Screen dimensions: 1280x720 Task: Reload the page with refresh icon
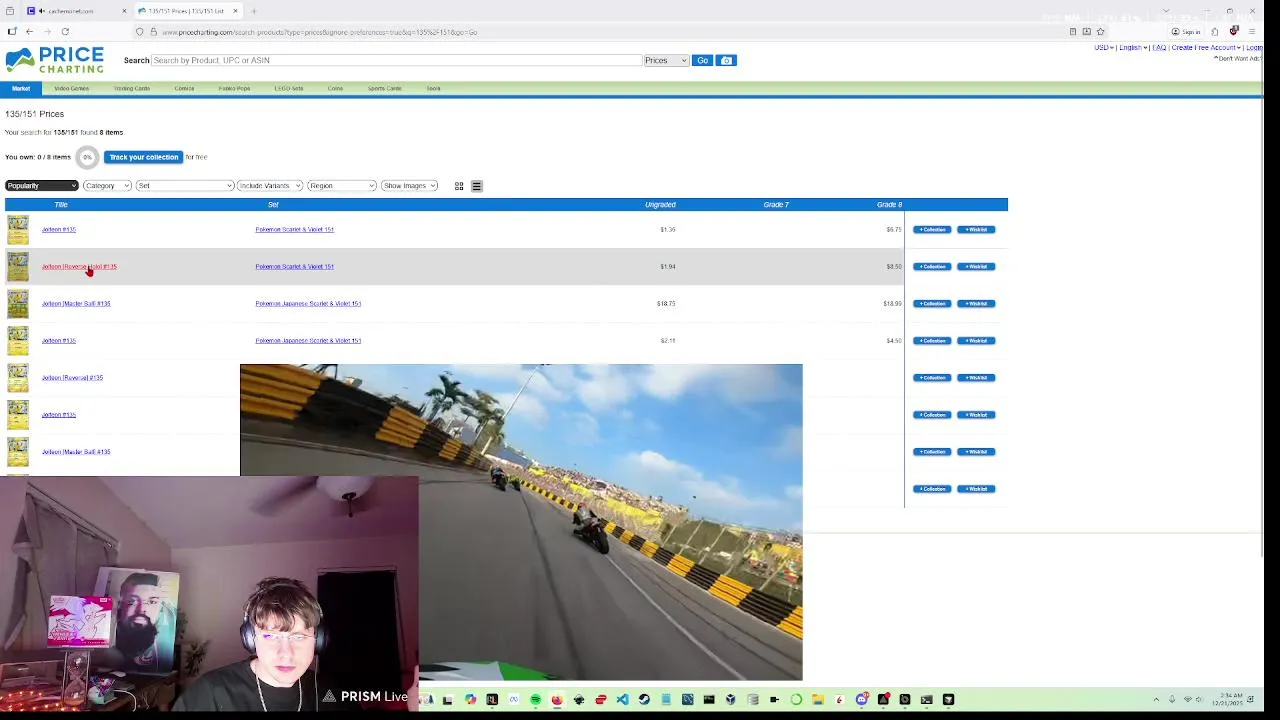(65, 32)
